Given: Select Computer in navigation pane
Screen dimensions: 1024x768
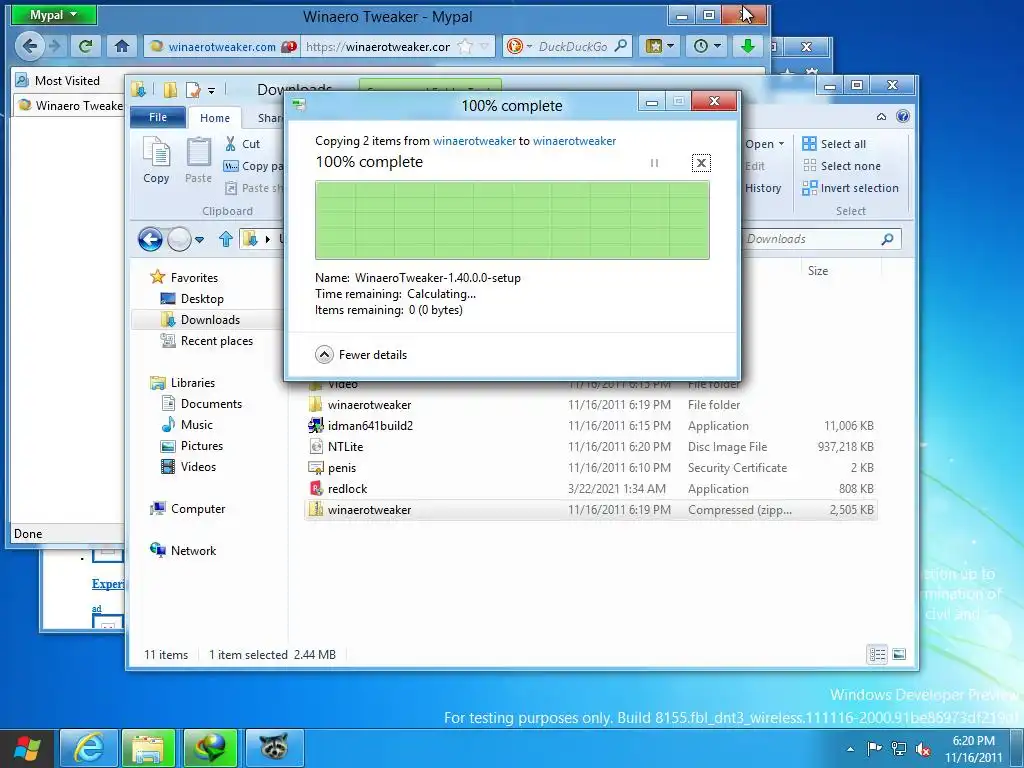Looking at the screenshot, I should tap(188, 509).
